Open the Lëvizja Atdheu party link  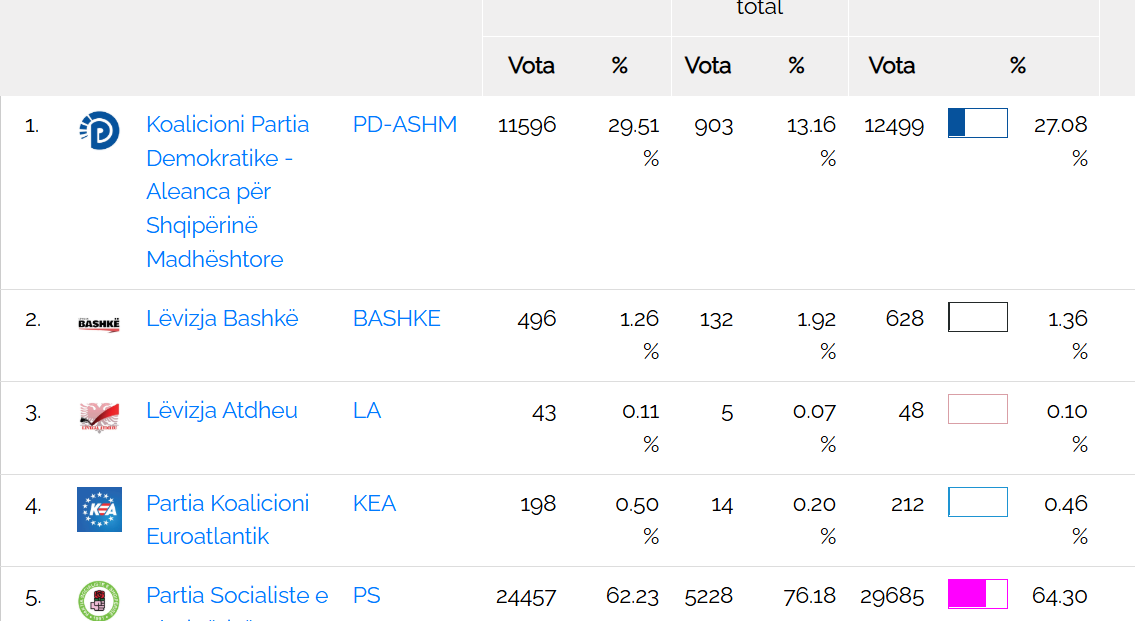222,411
